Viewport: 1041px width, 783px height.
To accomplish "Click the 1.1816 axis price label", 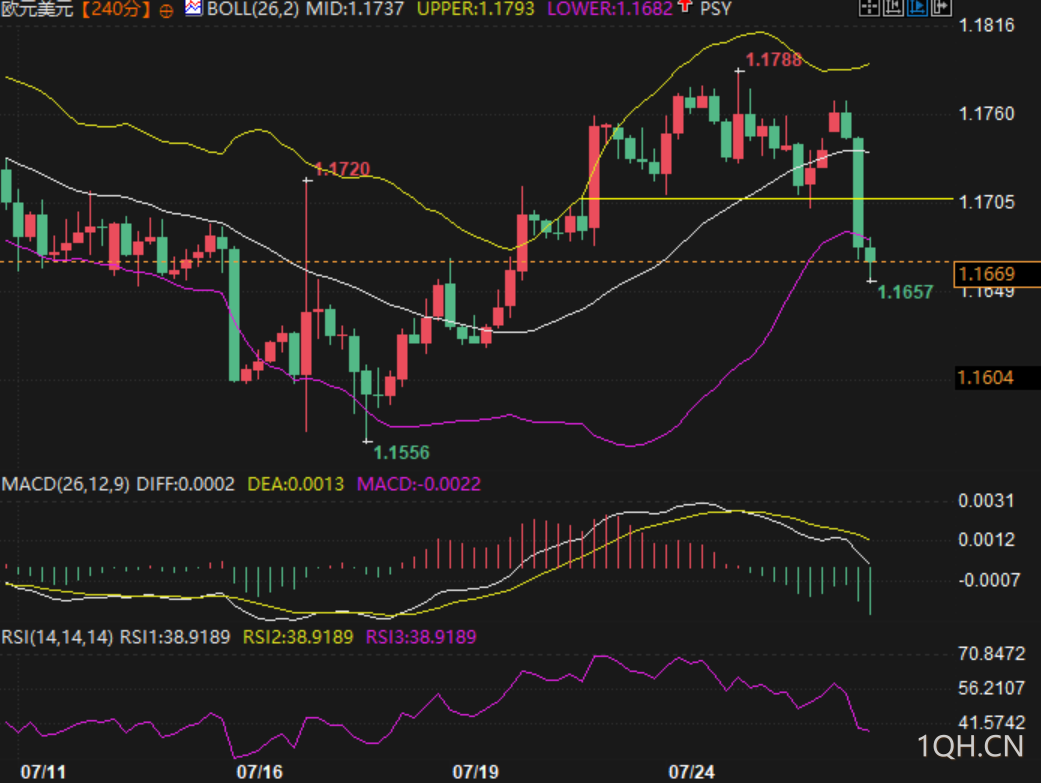I will point(987,25).
